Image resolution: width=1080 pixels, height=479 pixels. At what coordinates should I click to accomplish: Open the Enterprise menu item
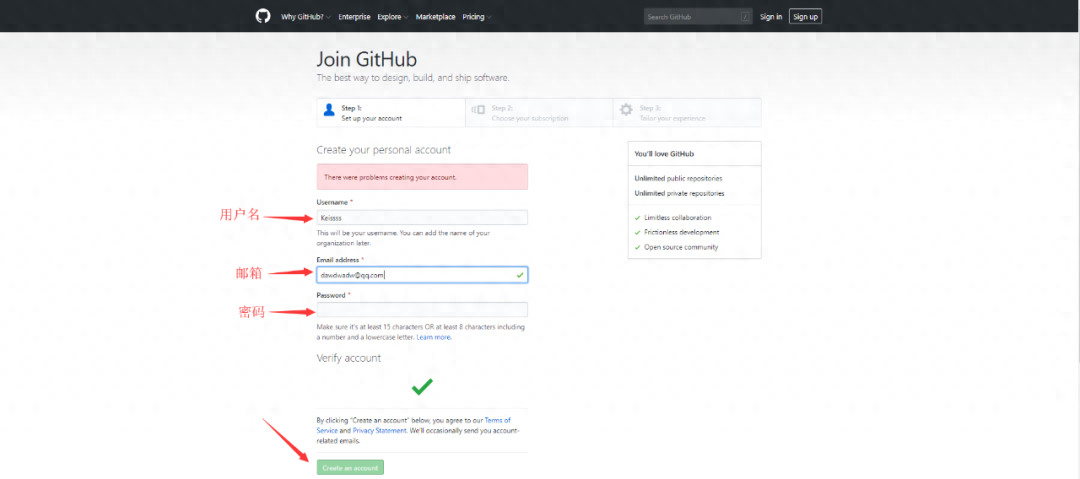click(354, 17)
